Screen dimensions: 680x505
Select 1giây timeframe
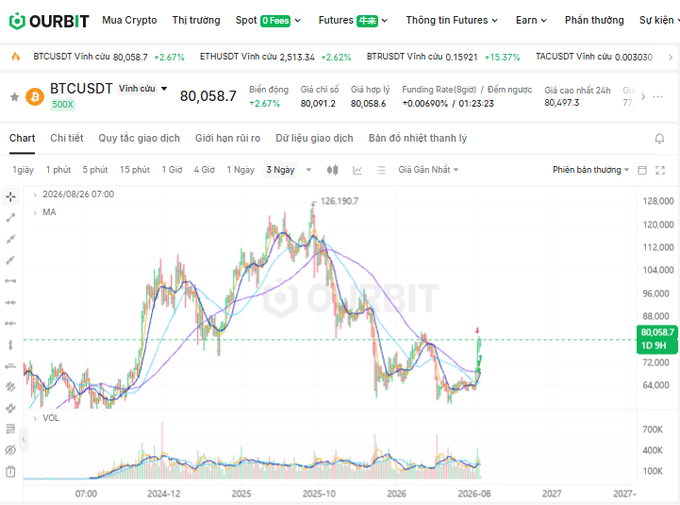point(23,170)
